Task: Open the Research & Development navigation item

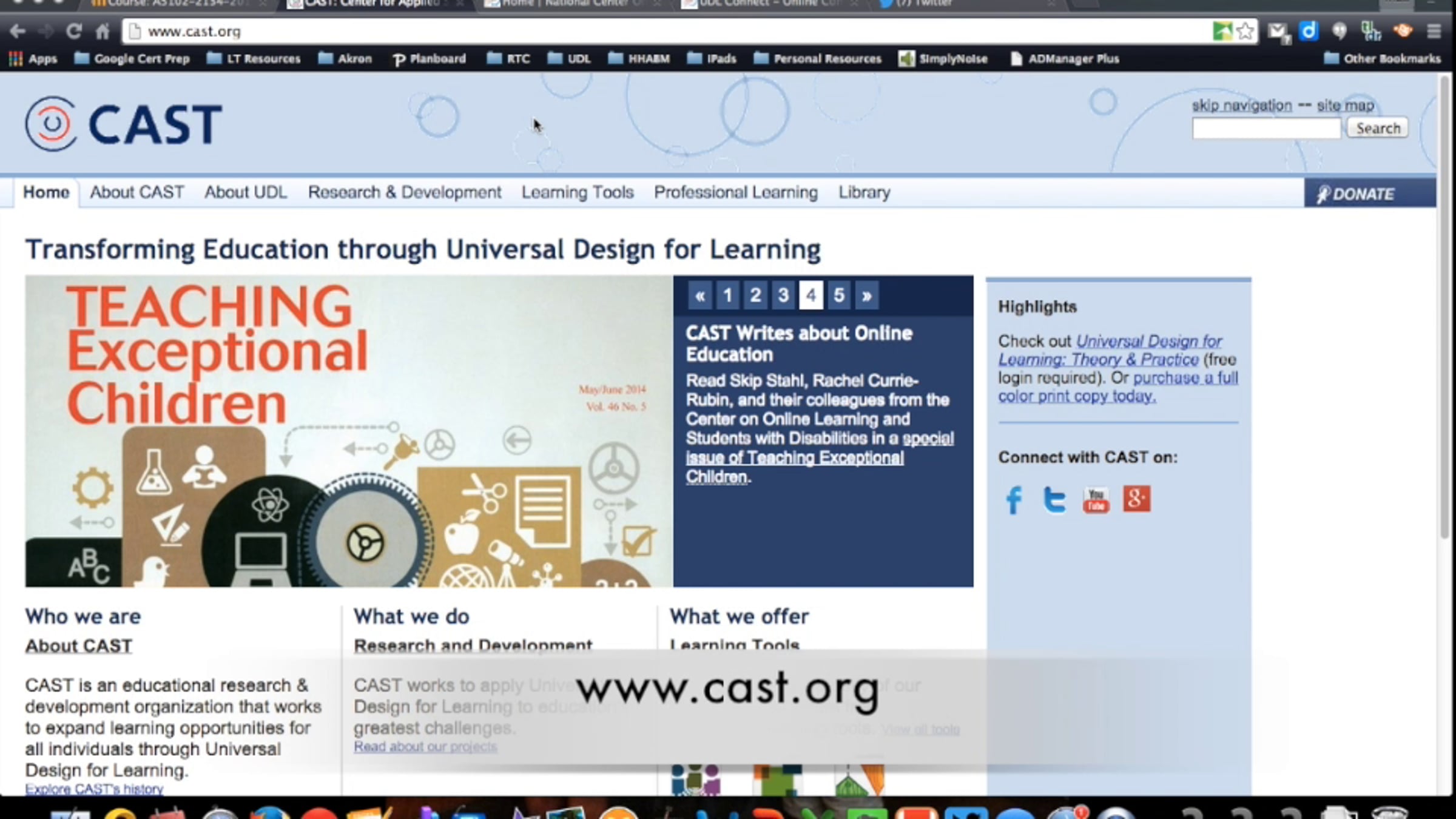Action: coord(405,192)
